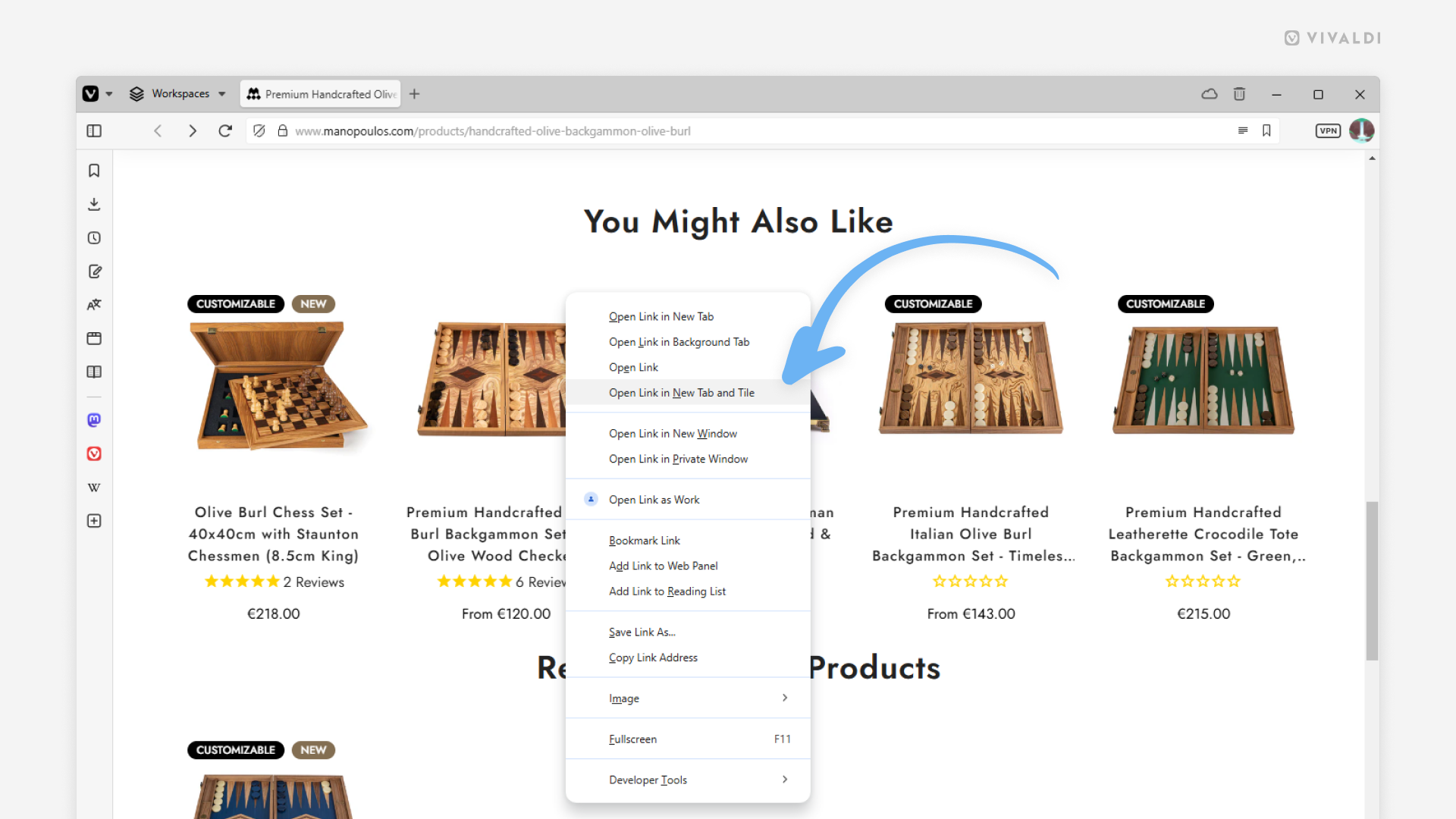Select the Premium Handcrafted Olive tab
This screenshot has width=1456, height=819.
(322, 94)
